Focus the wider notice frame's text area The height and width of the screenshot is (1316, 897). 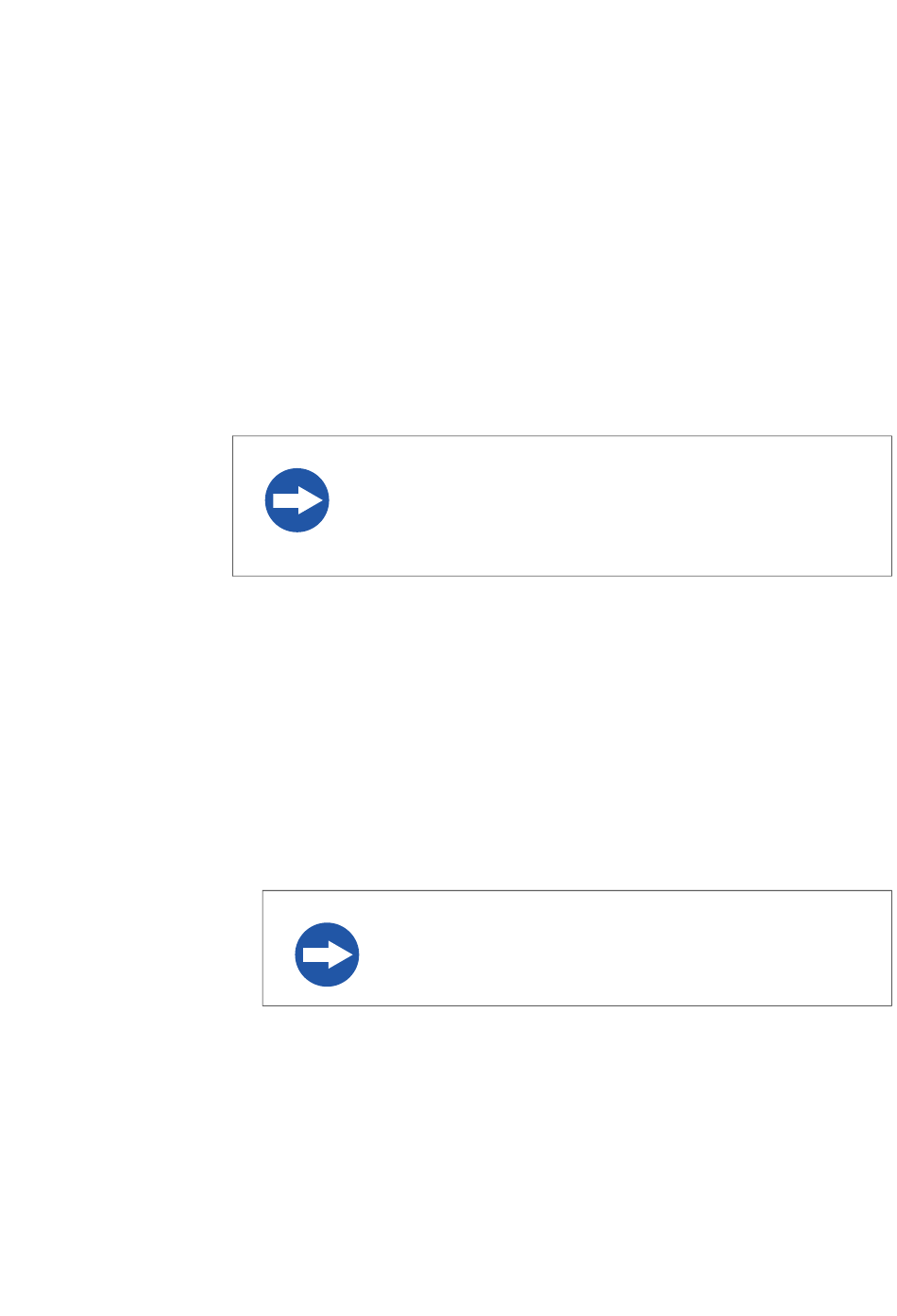coord(614,506)
